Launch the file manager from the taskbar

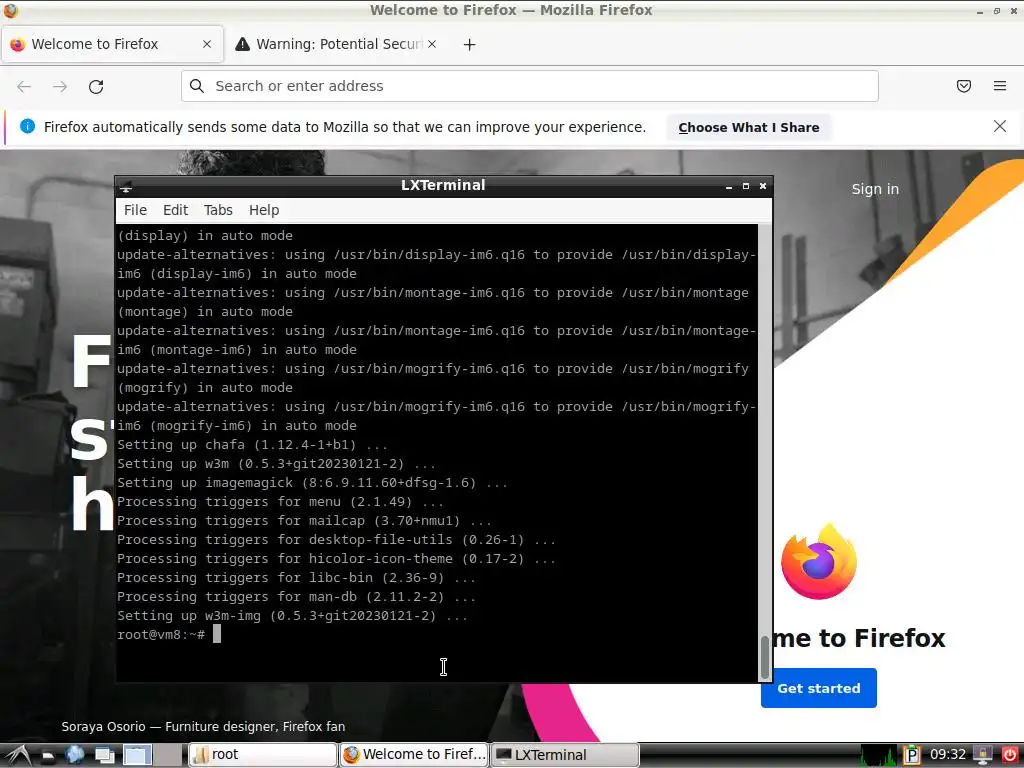coord(48,756)
